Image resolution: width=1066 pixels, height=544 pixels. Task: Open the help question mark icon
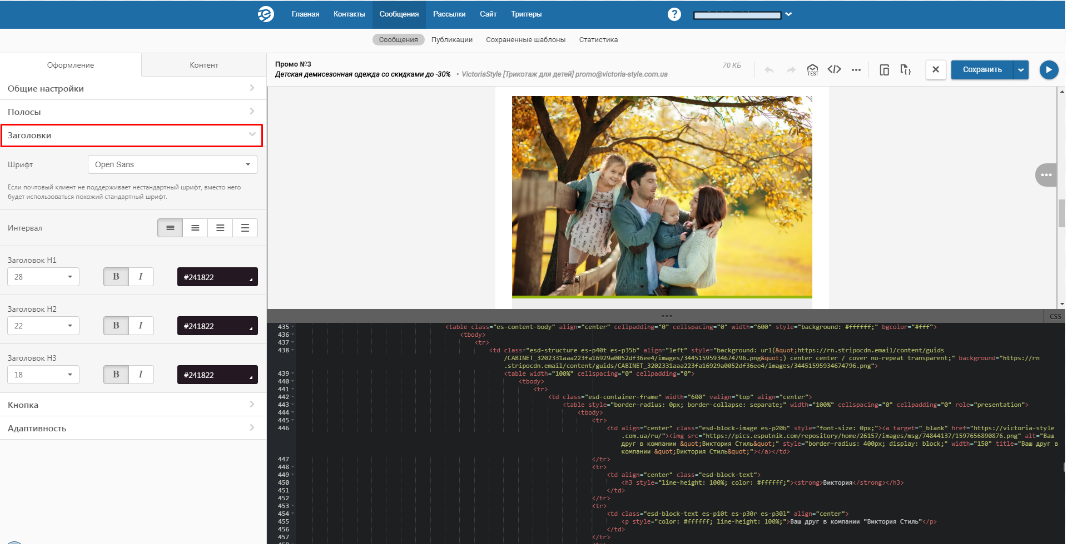674,14
